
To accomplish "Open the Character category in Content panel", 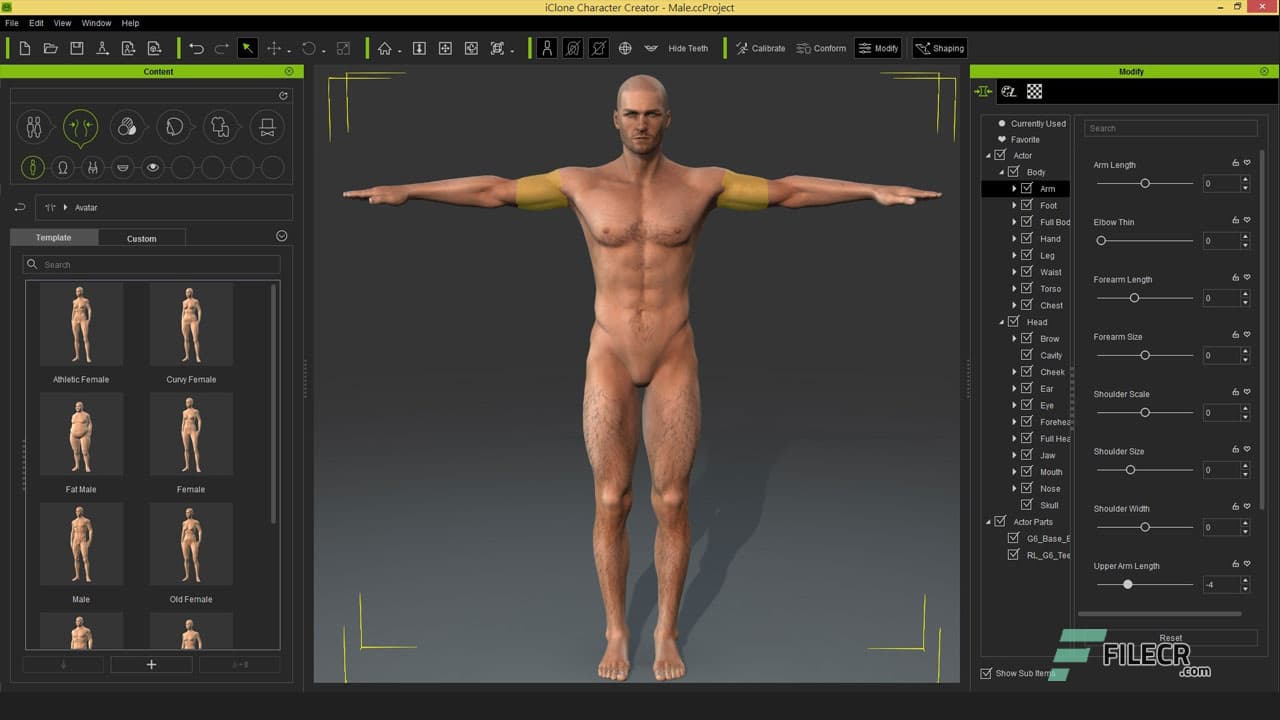I will [33, 127].
